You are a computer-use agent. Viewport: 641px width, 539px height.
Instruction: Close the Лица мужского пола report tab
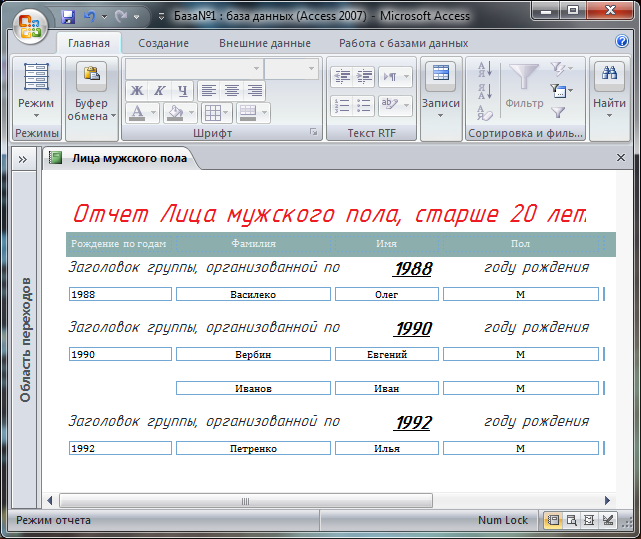[621, 157]
